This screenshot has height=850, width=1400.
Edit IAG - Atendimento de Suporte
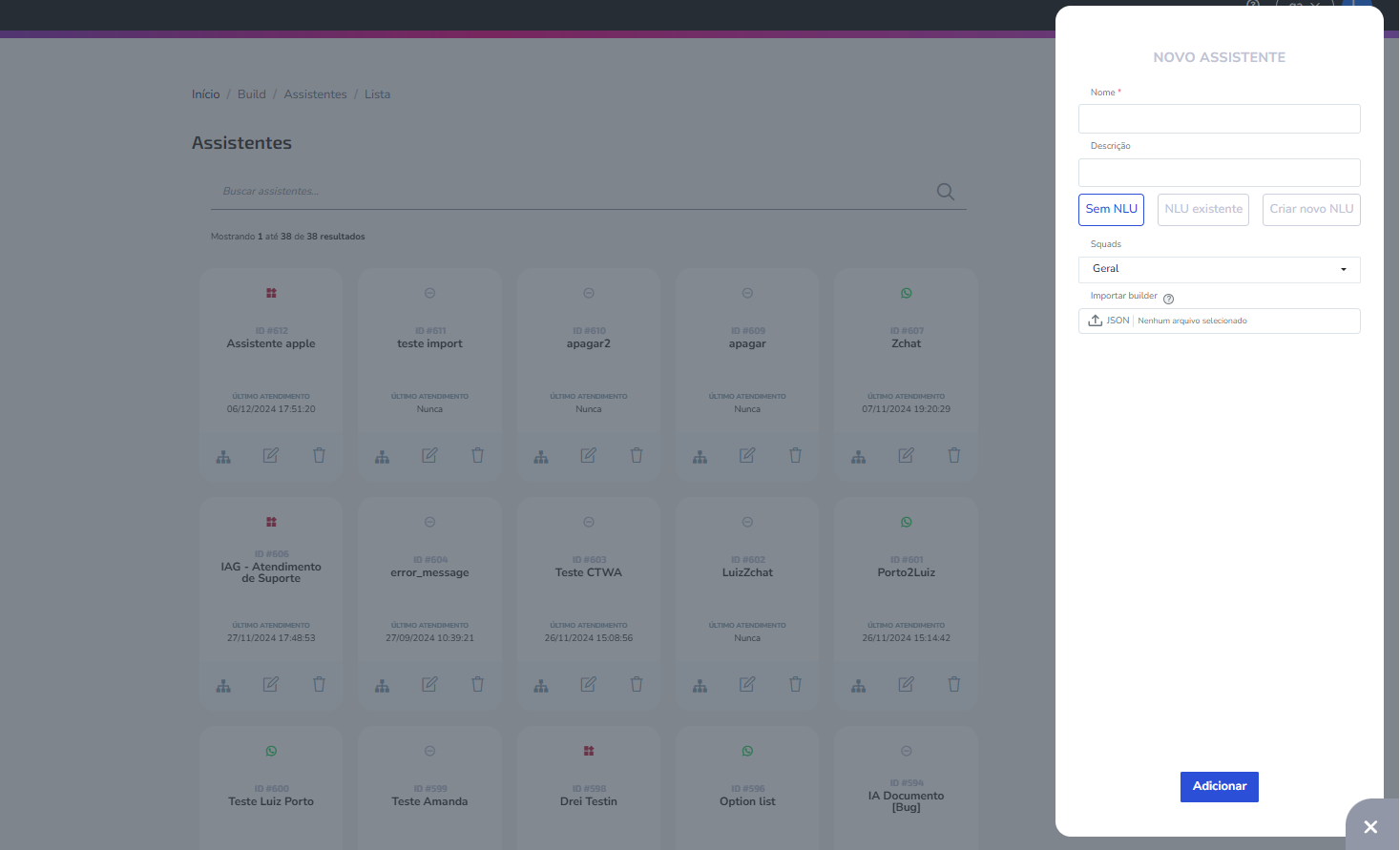coord(271,685)
